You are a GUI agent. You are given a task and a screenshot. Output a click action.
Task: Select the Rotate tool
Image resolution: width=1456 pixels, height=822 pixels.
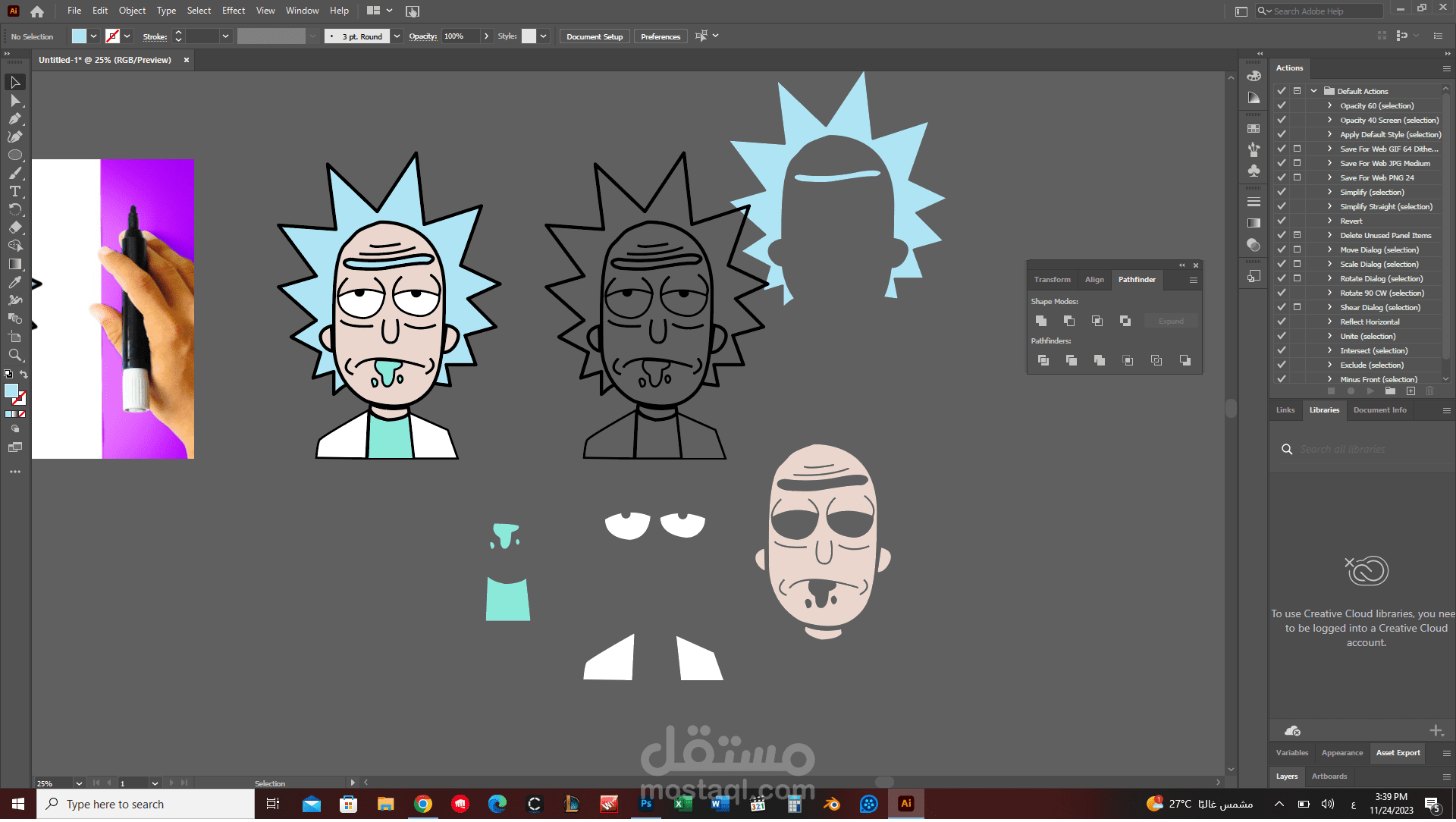pos(15,209)
